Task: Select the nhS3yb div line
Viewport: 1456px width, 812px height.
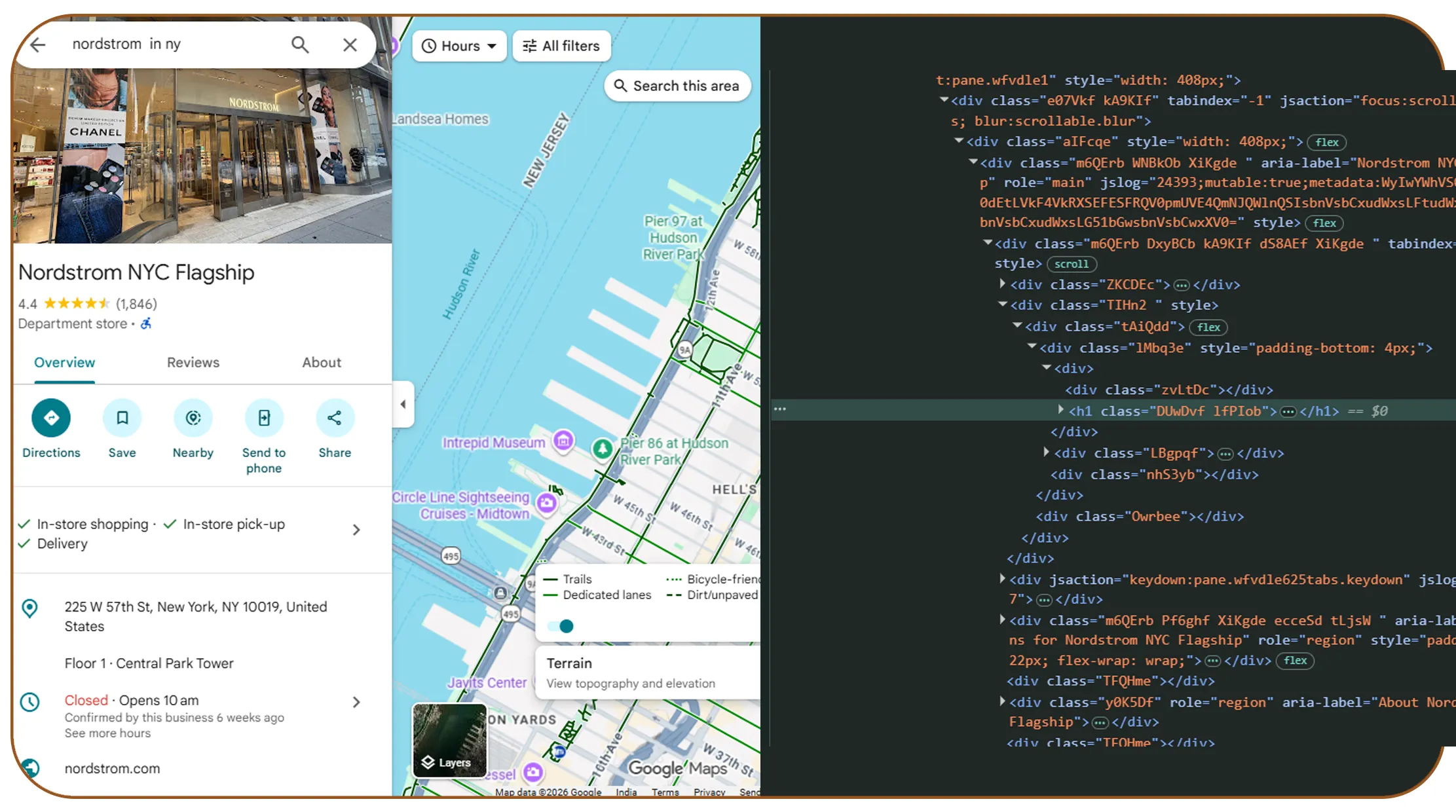Action: coord(1154,474)
